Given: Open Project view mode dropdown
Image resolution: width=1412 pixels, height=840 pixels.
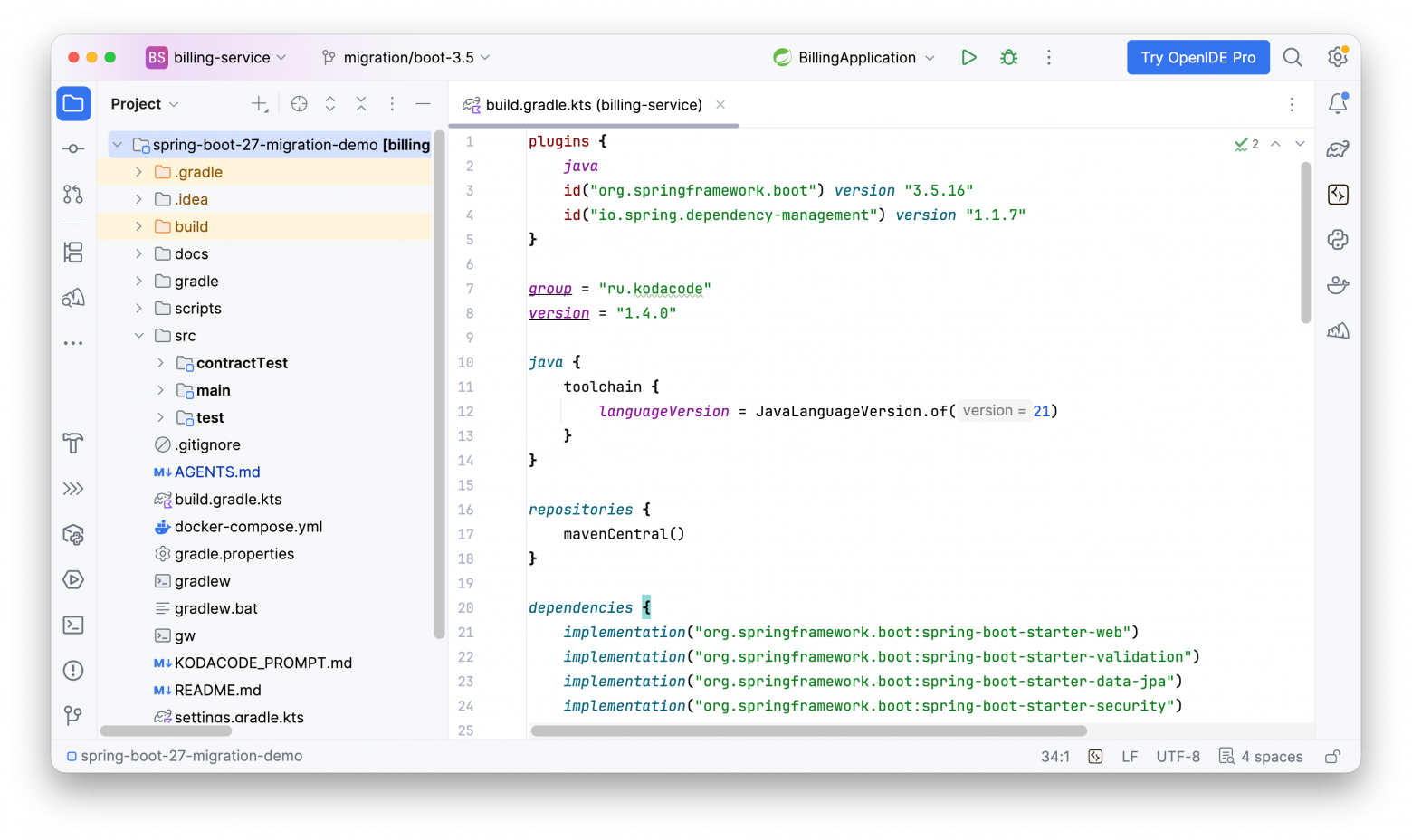Looking at the screenshot, I should click(145, 104).
